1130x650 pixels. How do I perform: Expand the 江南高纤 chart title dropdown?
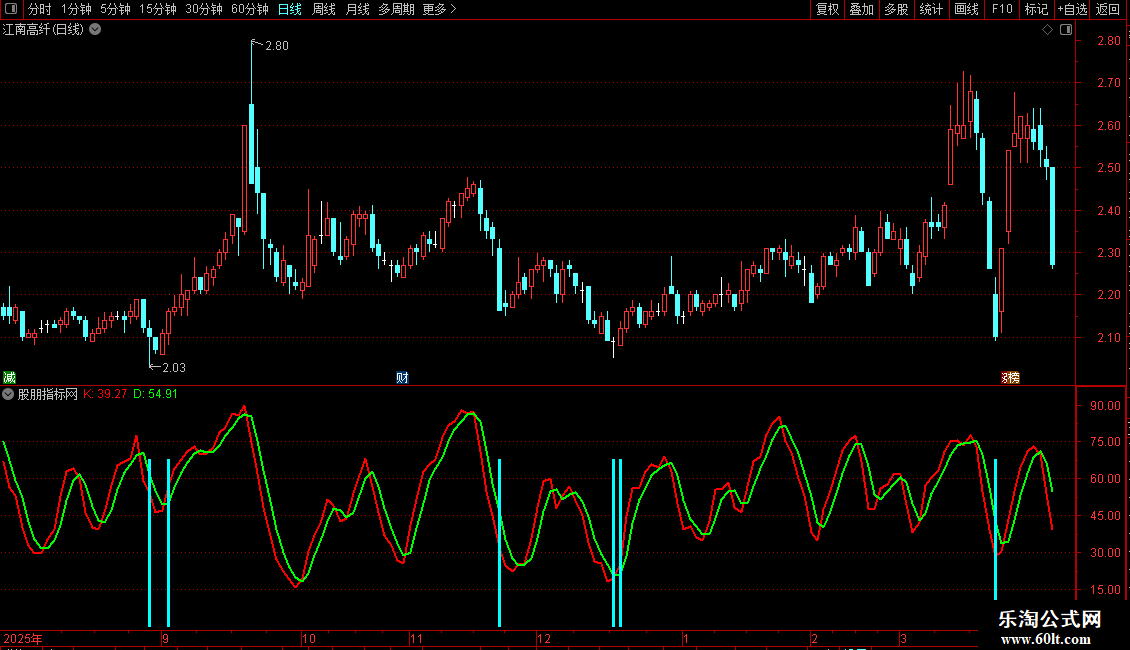click(95, 30)
